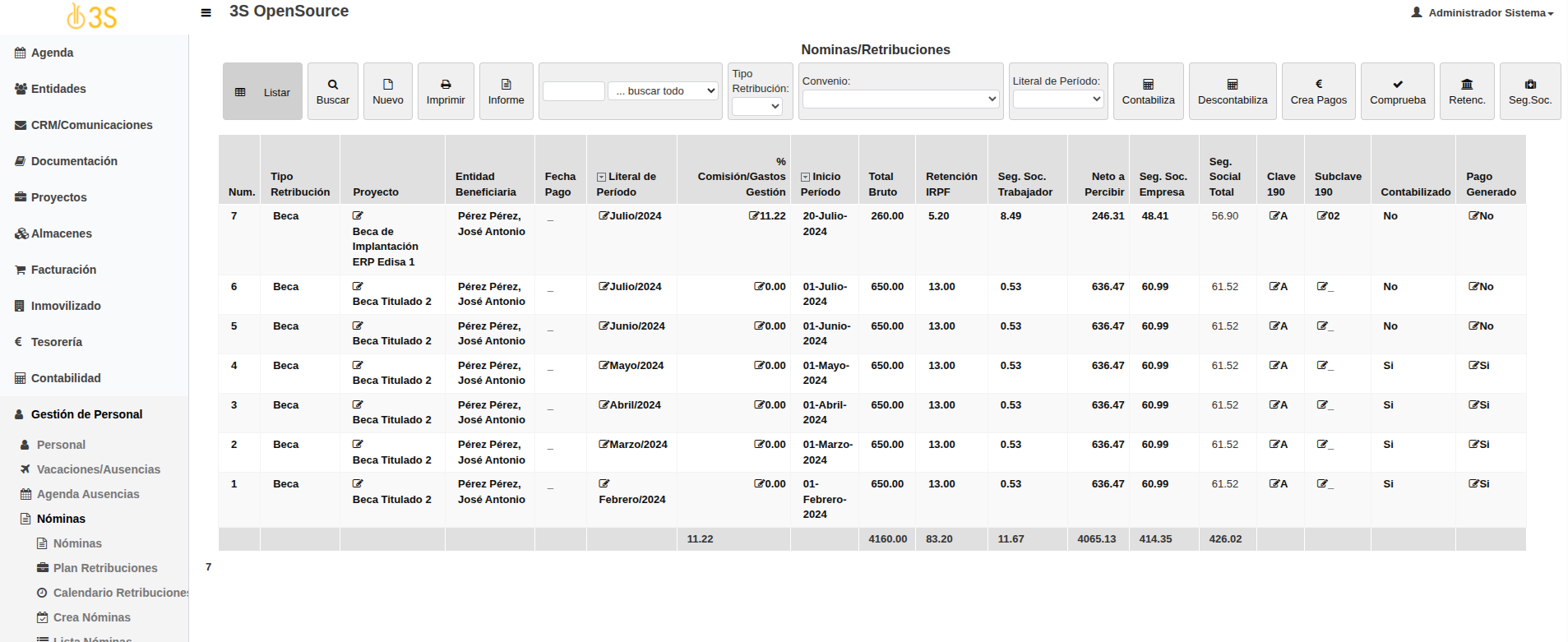Toggle sort box on Literal de Período header
The image size is (1568, 642).
(601, 177)
